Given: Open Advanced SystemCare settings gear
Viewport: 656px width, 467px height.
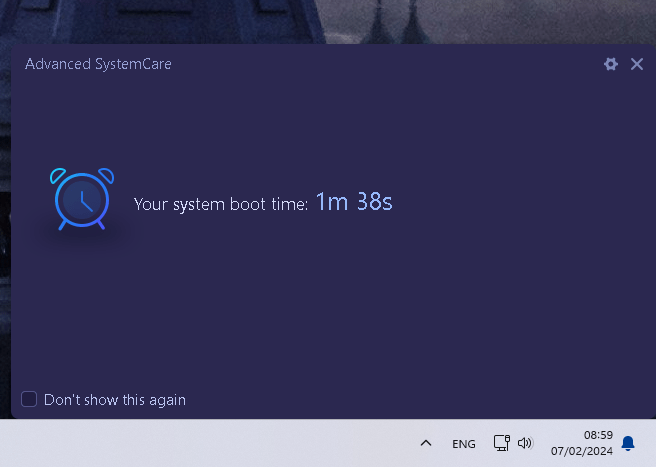Looking at the screenshot, I should click(x=611, y=64).
